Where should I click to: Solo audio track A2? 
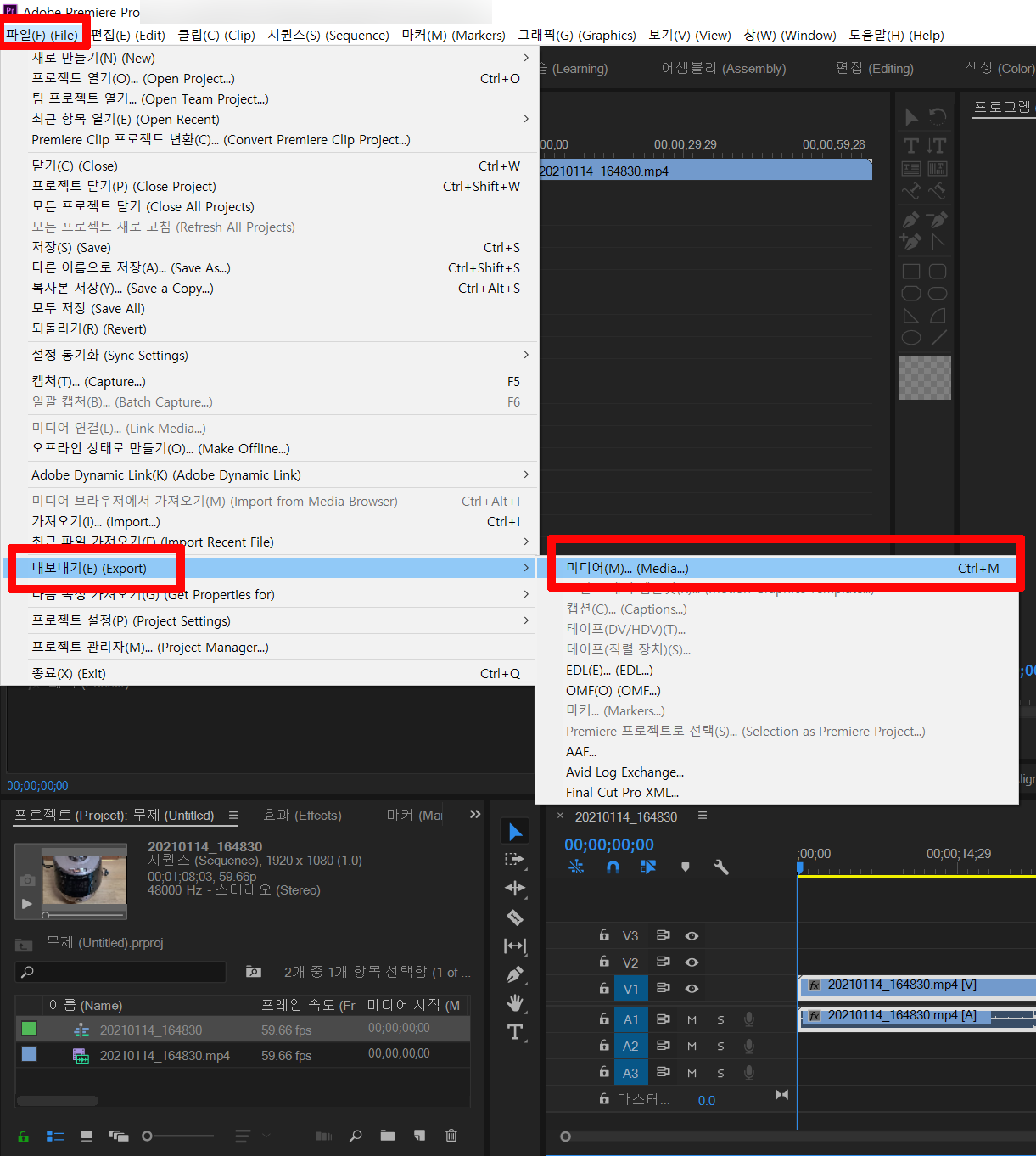[720, 1047]
